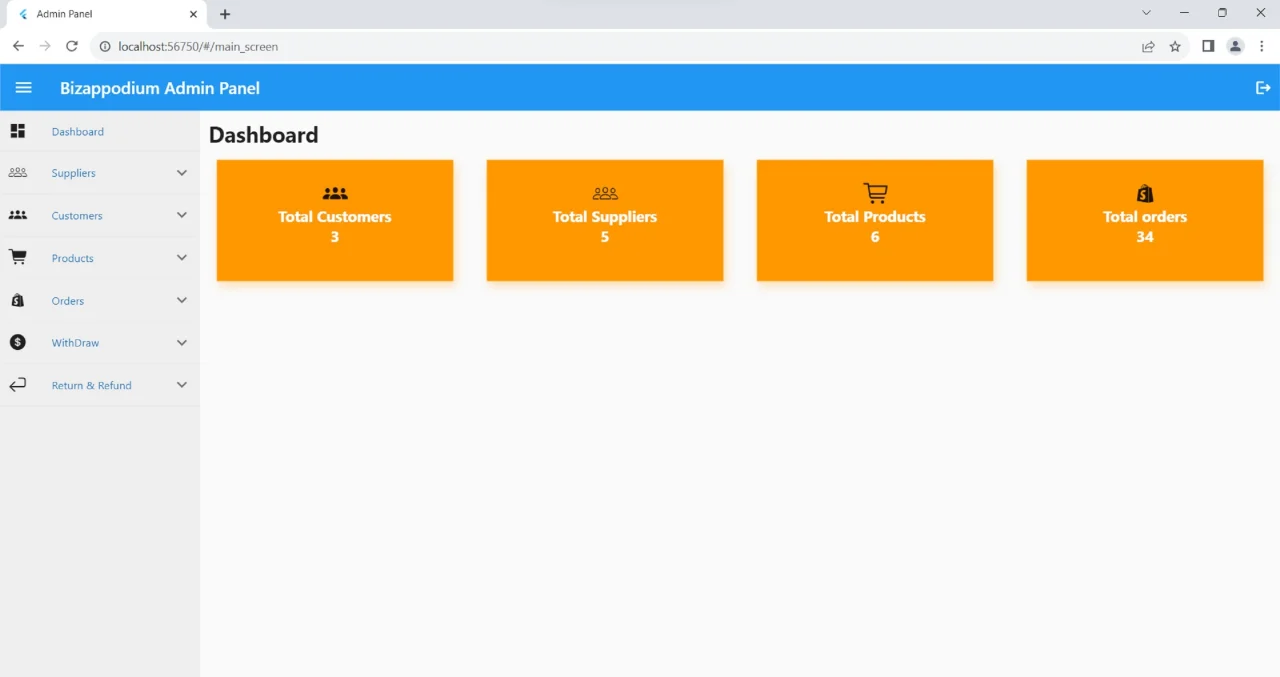Go back using browser back arrow

tap(18, 46)
